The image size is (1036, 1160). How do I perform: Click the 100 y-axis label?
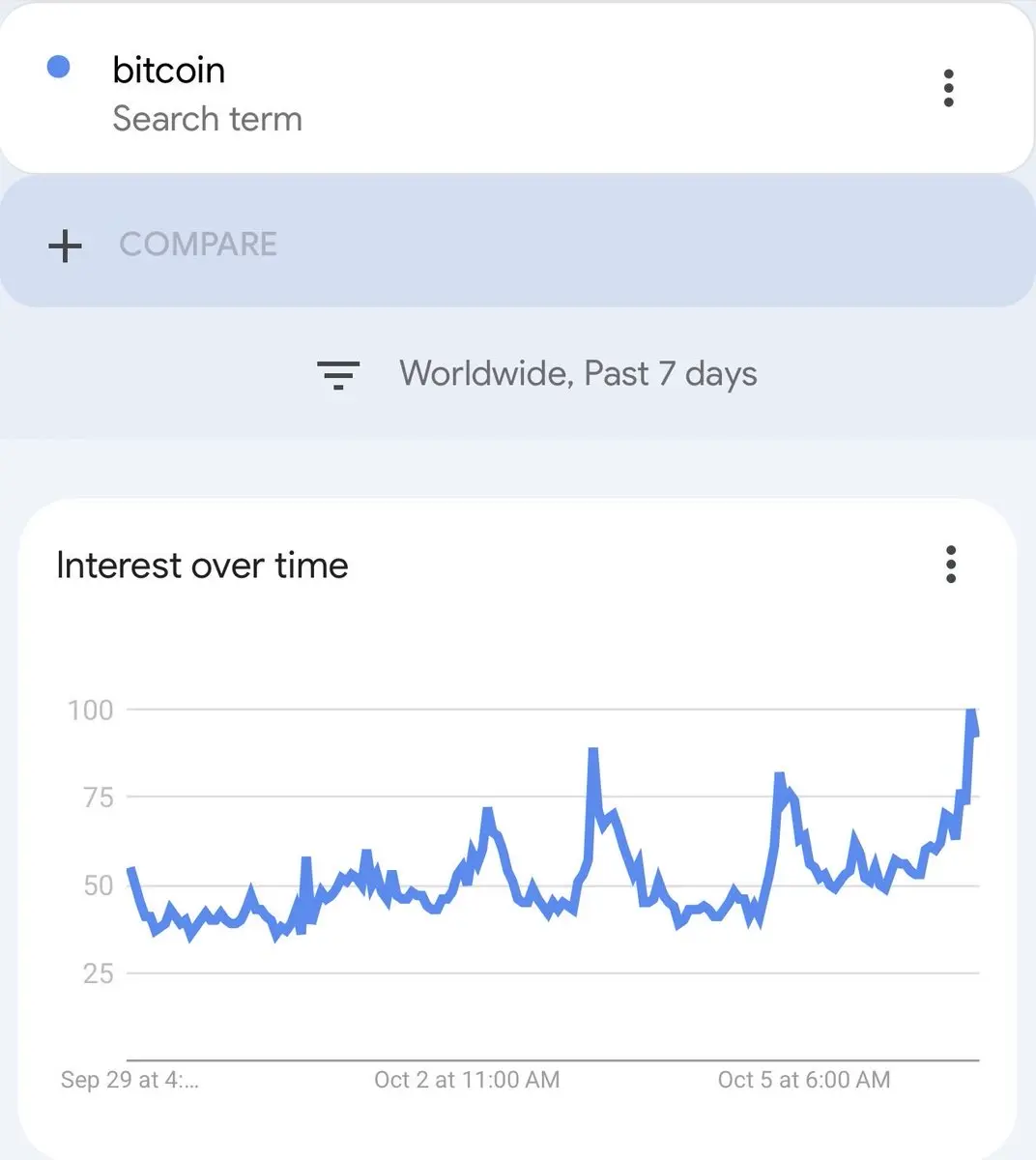[90, 710]
